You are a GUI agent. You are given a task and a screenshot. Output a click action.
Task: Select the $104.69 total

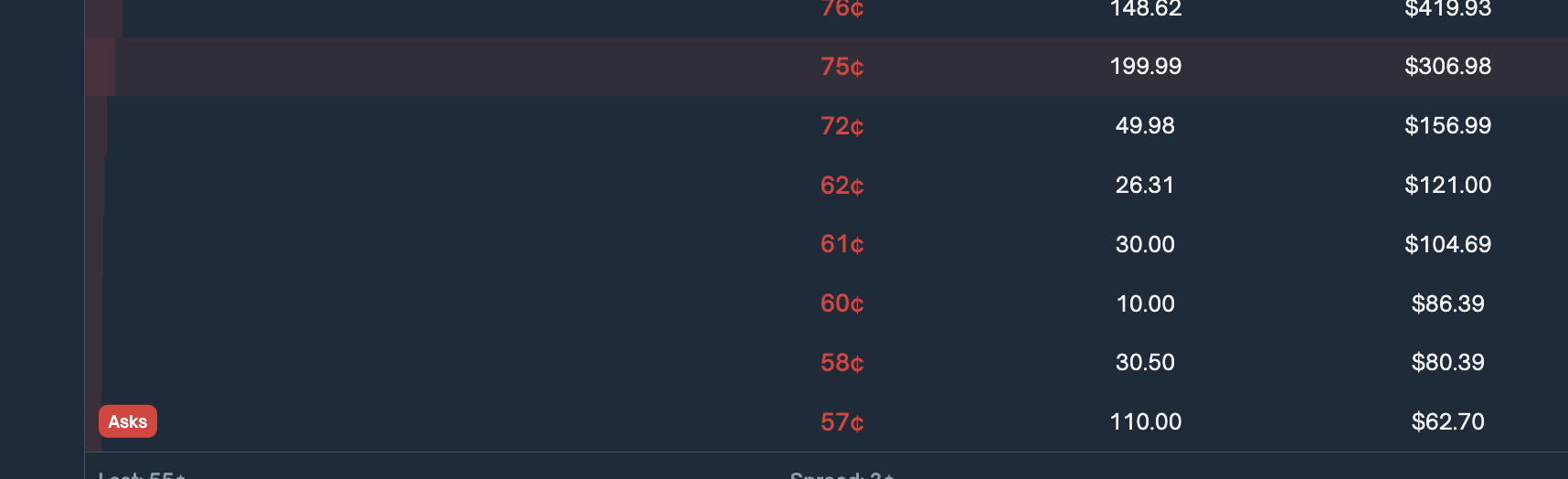click(1447, 244)
